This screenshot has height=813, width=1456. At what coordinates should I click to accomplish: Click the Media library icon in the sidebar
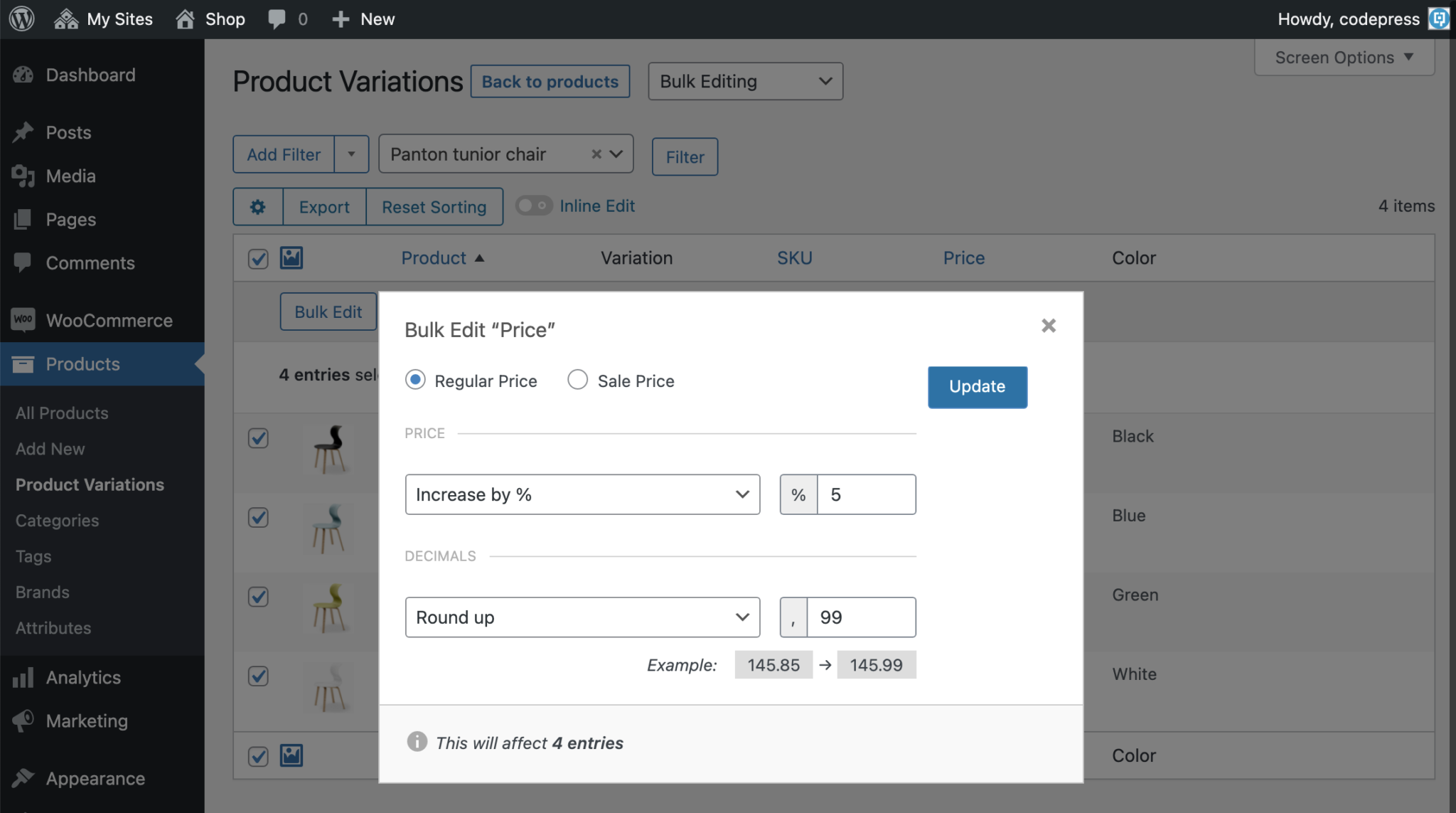tap(23, 176)
